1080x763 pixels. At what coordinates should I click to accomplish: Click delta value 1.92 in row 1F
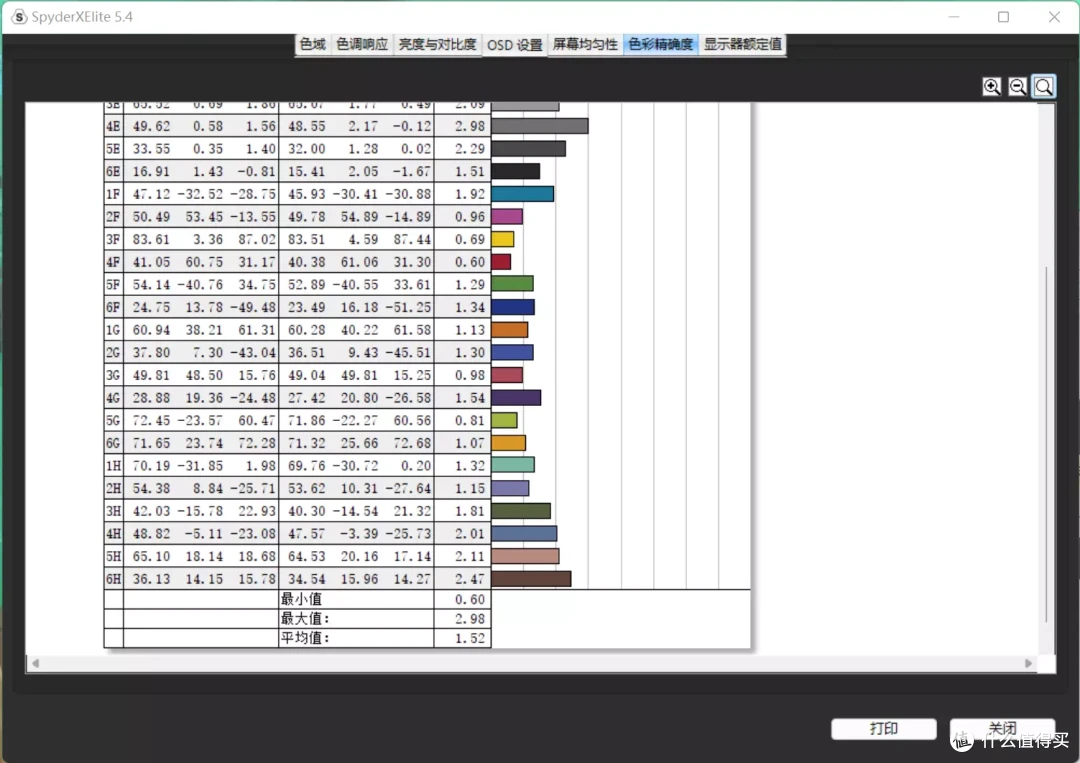click(x=470, y=194)
